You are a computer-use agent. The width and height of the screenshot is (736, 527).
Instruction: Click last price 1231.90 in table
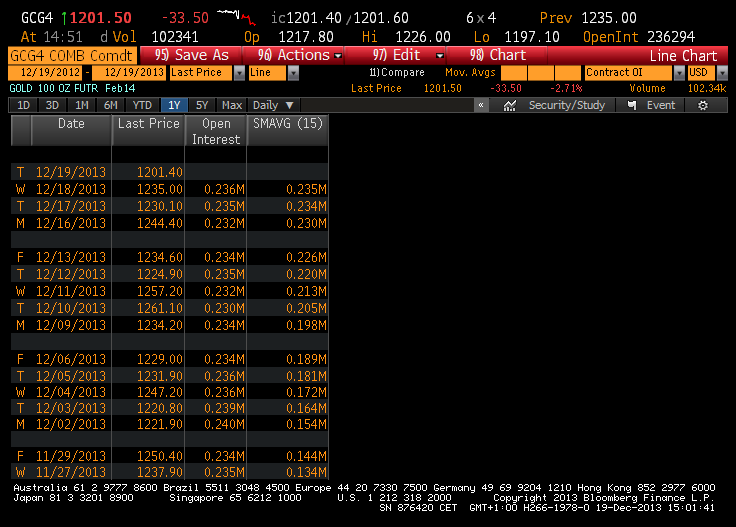[x=160, y=376]
